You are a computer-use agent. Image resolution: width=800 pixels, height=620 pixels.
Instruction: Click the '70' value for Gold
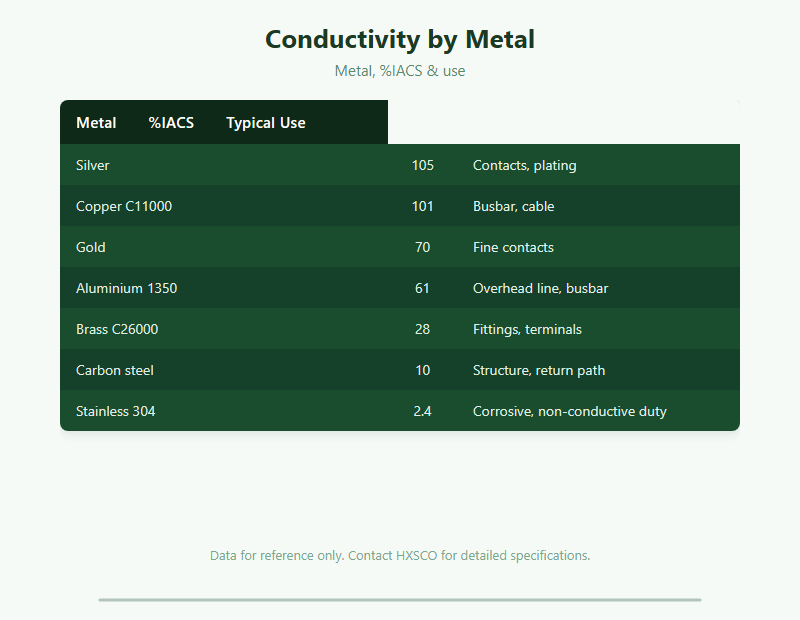click(x=422, y=247)
